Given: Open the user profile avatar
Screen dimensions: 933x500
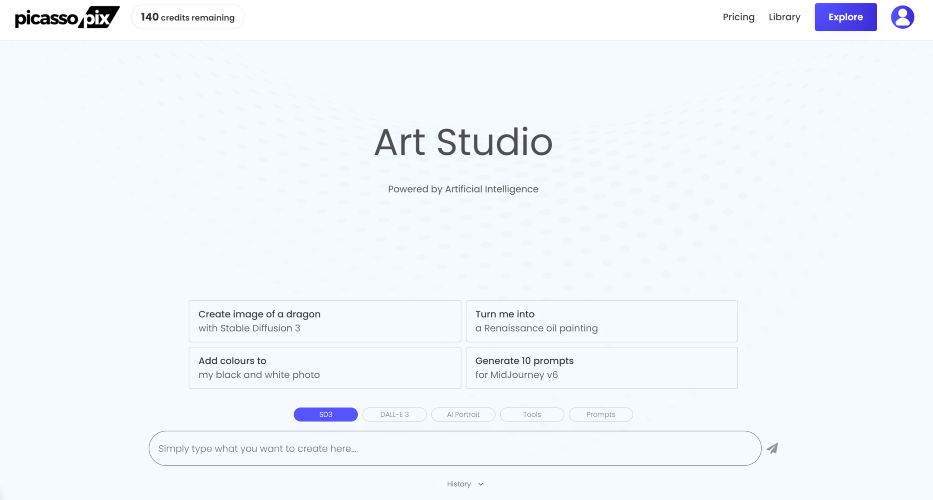Looking at the screenshot, I should [902, 17].
